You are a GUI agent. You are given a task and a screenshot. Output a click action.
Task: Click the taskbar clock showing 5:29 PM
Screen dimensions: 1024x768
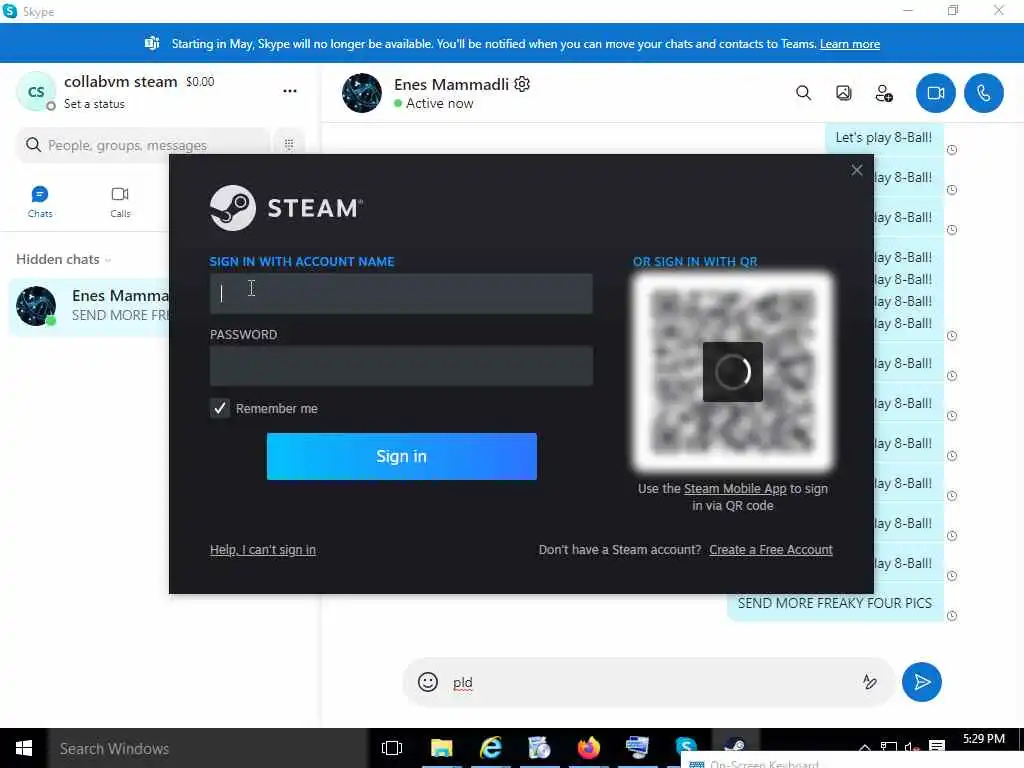[984, 739]
